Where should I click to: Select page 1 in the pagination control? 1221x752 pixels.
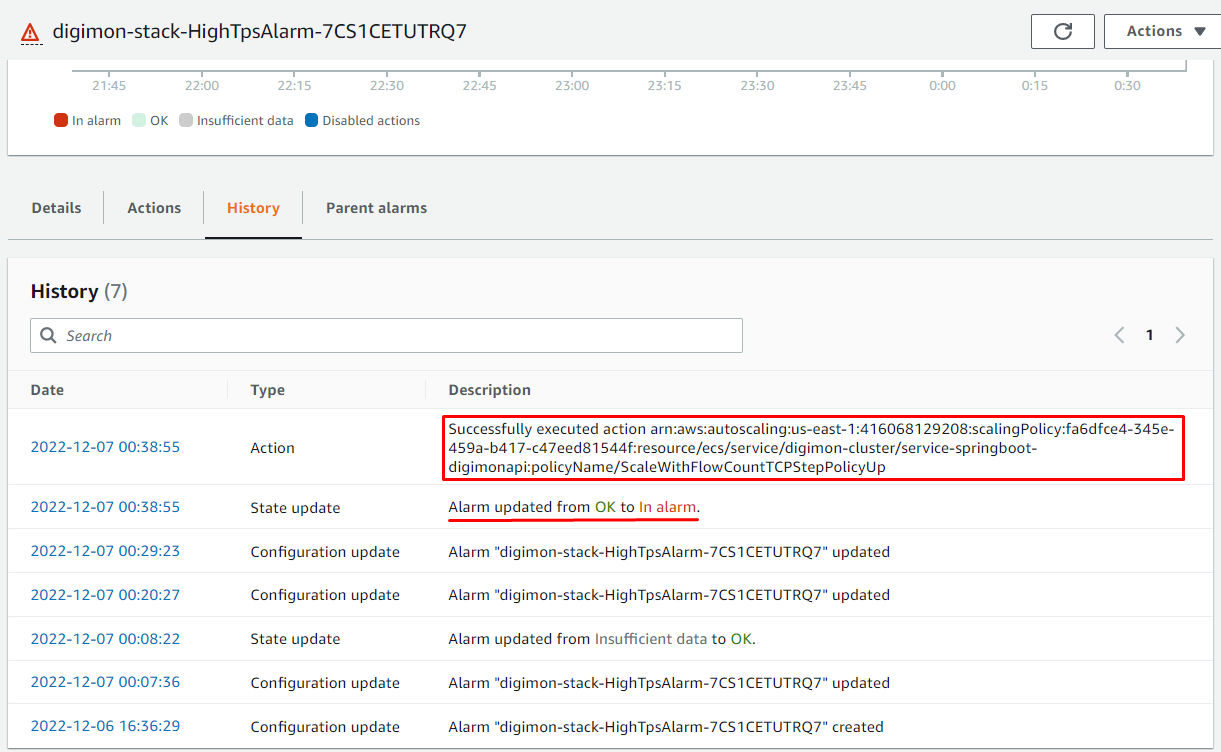click(1149, 335)
